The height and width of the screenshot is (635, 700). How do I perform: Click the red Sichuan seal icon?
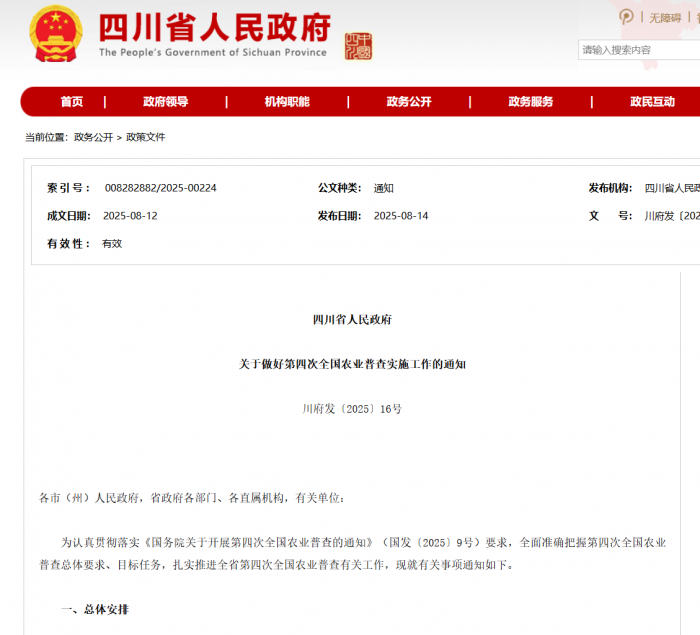click(358, 46)
